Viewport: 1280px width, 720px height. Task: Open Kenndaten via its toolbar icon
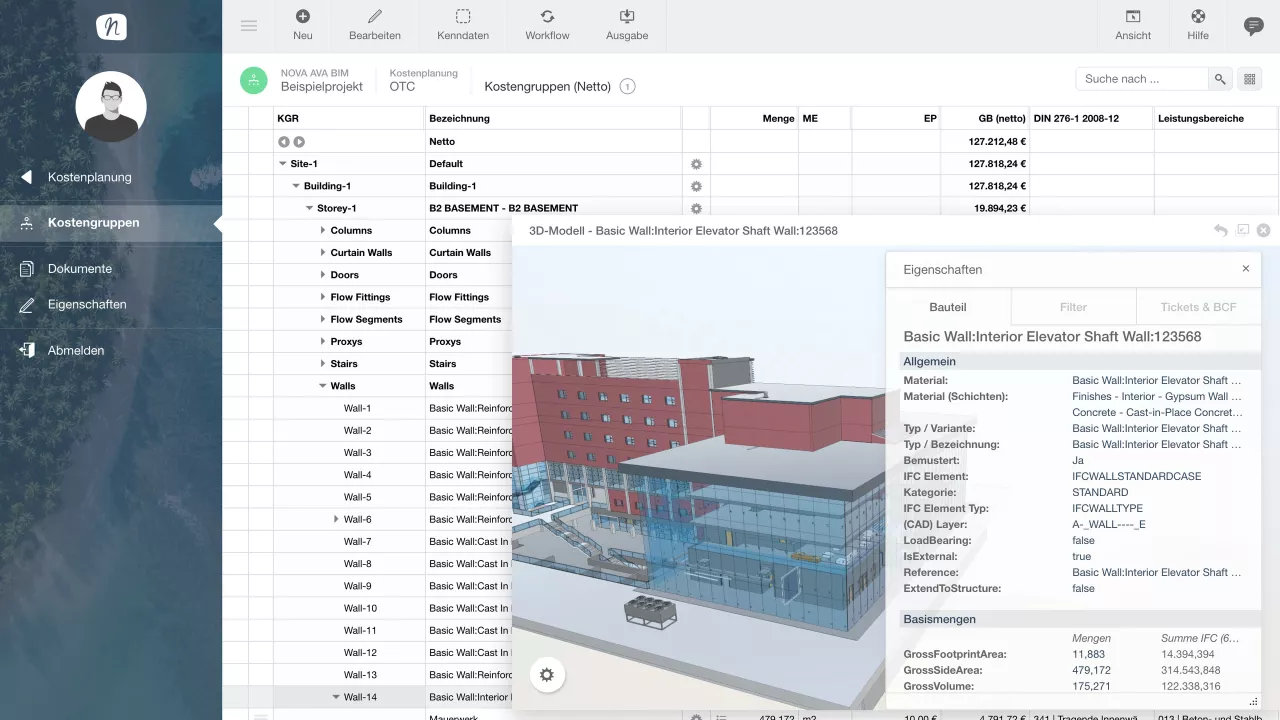pyautogui.click(x=462, y=15)
